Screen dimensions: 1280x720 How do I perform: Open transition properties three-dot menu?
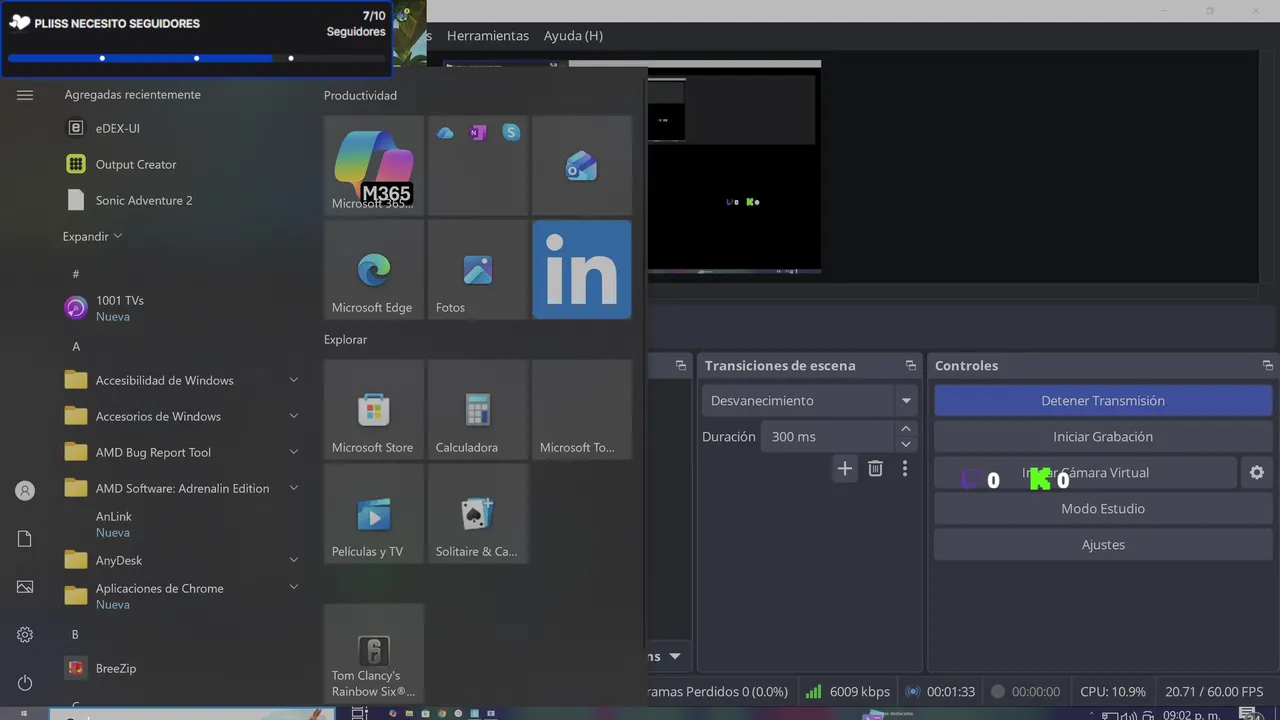pos(905,469)
